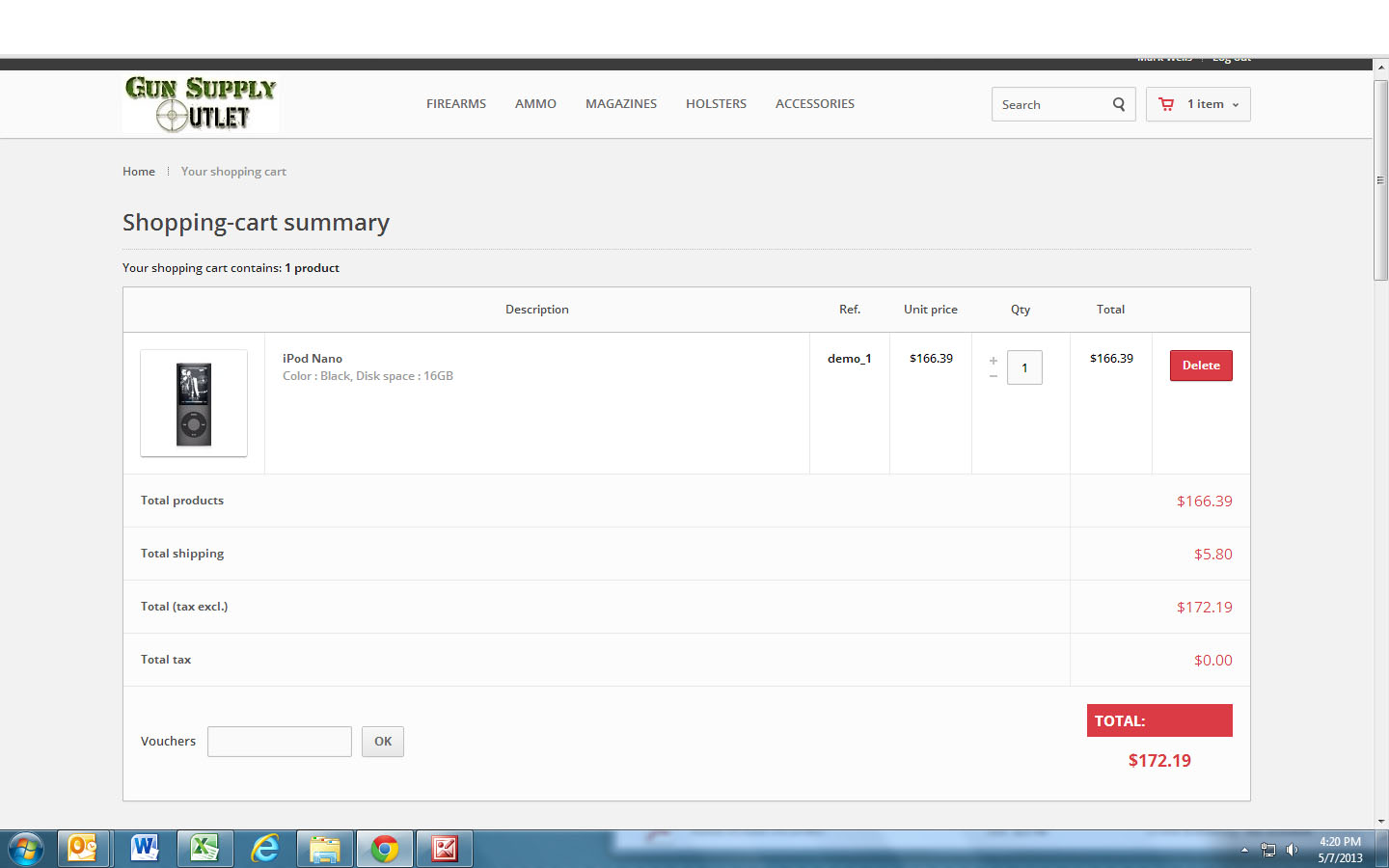Viewport: 1389px width, 868px height.
Task: Open the ACCESSORIES menu
Action: (815, 104)
